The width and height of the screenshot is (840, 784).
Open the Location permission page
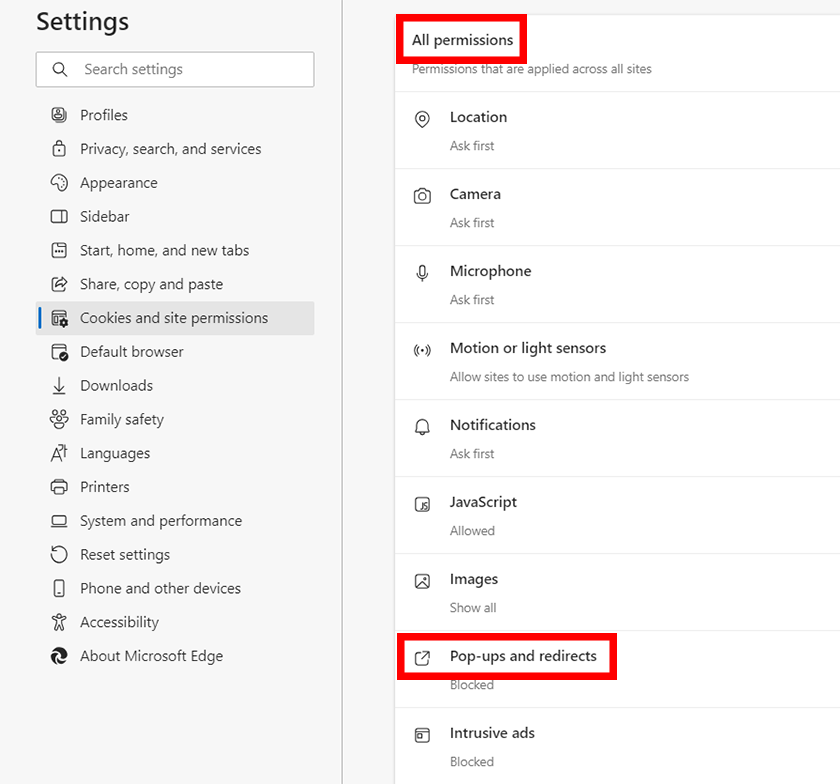tap(478, 117)
